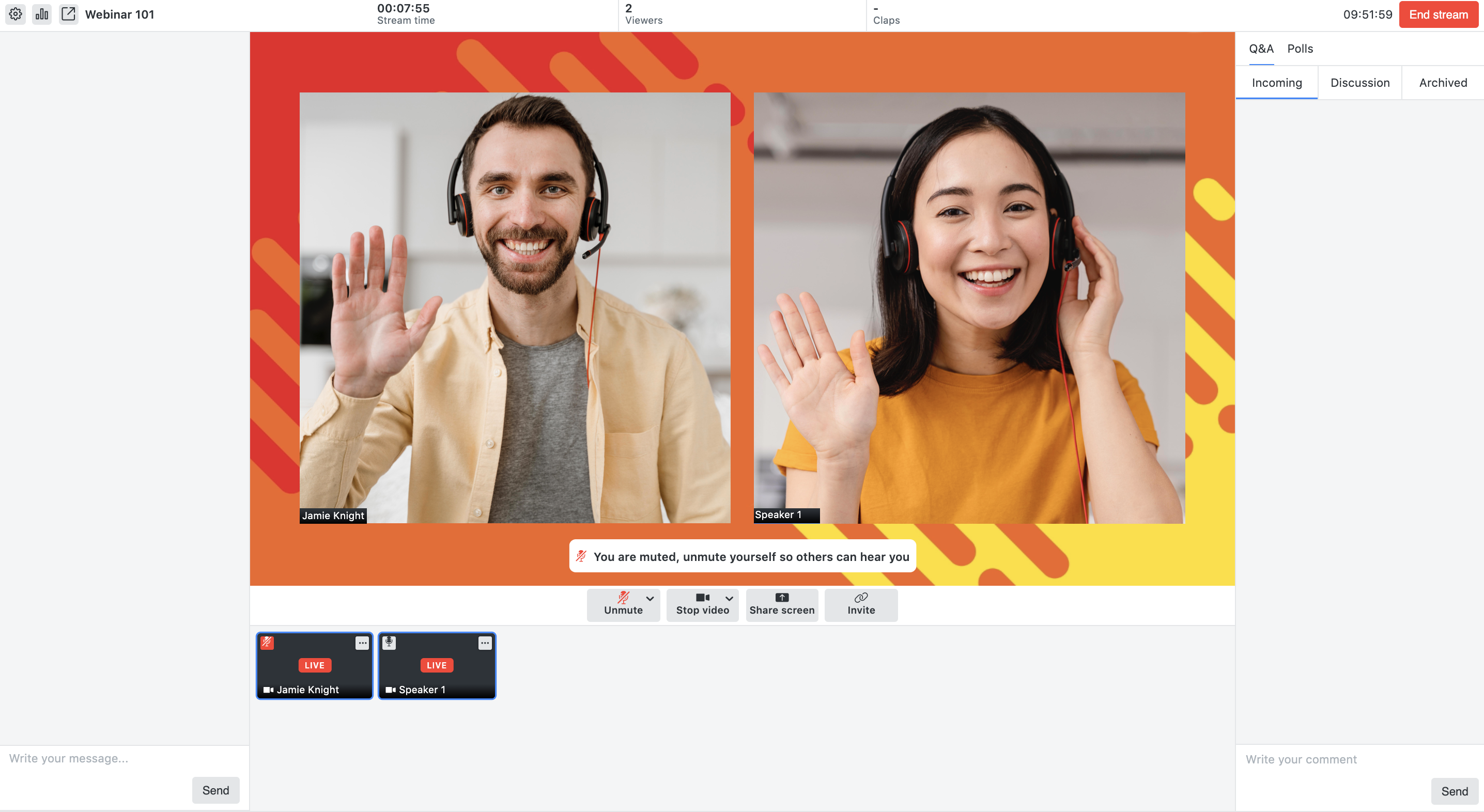Click the Jamie Knight name label on video
Screen dimensions: 1484x812
(333, 516)
